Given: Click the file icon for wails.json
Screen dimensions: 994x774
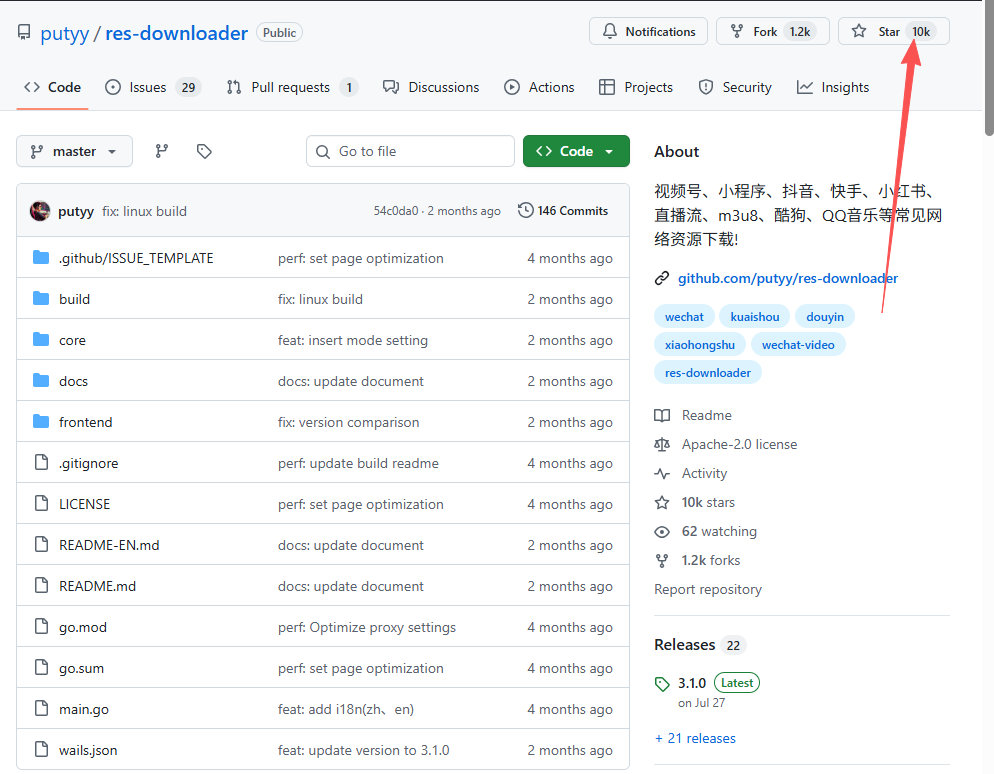Looking at the screenshot, I should (41, 749).
